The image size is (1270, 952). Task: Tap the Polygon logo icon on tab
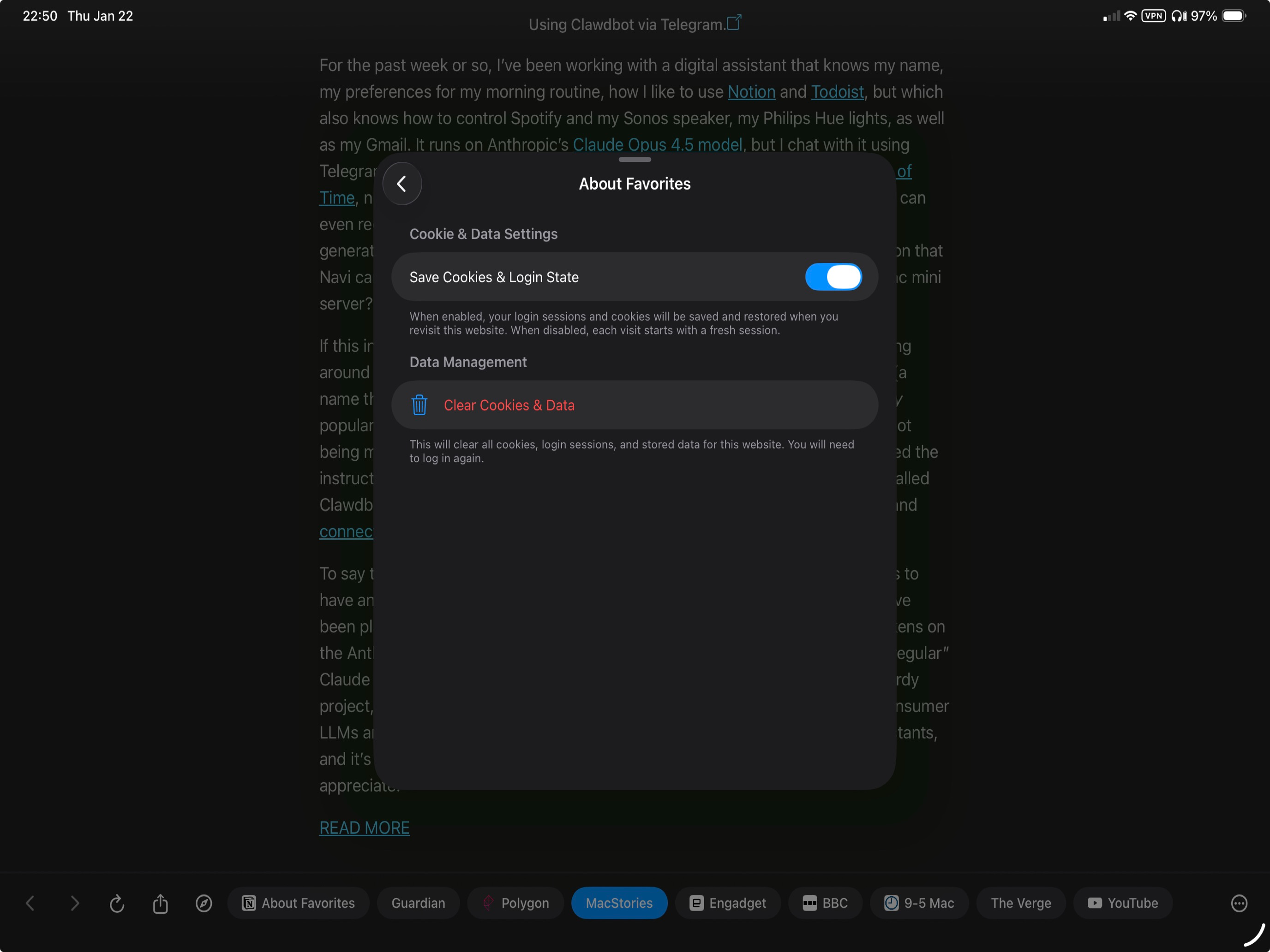pyautogui.click(x=488, y=903)
